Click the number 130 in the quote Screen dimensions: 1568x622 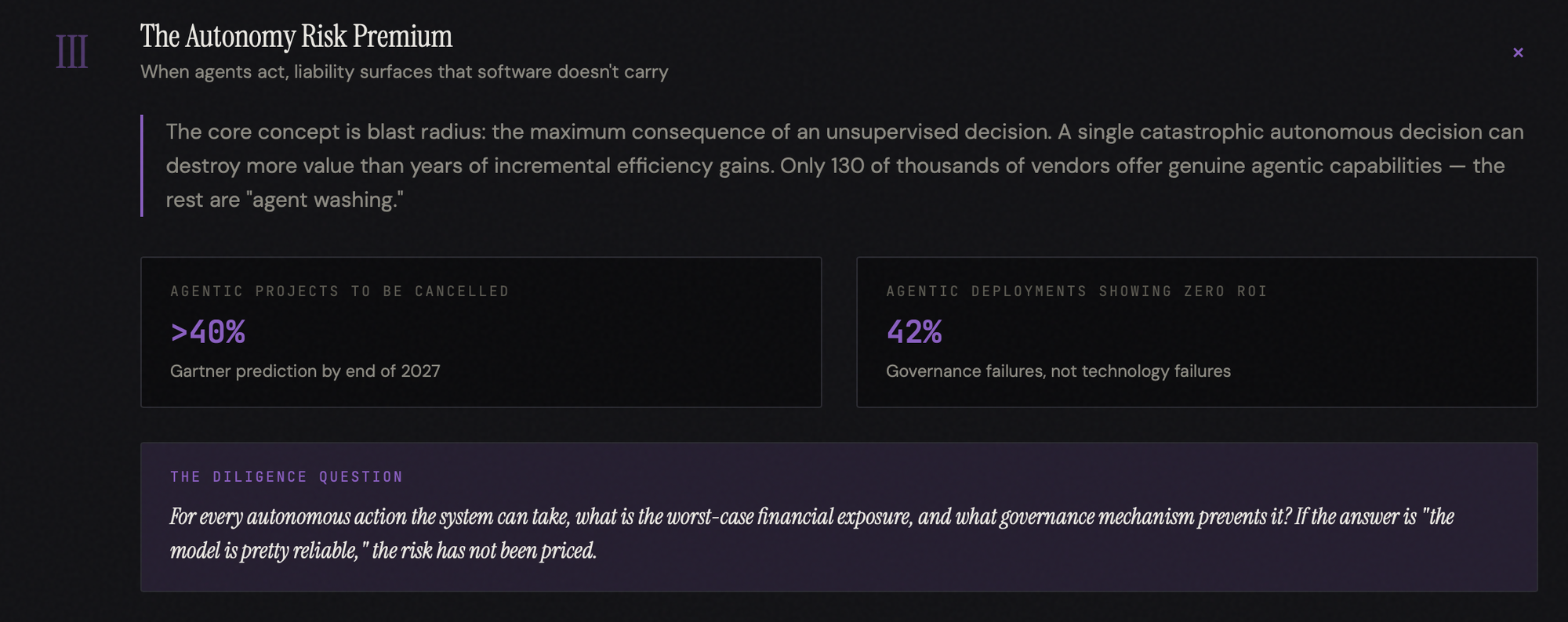[x=848, y=166]
